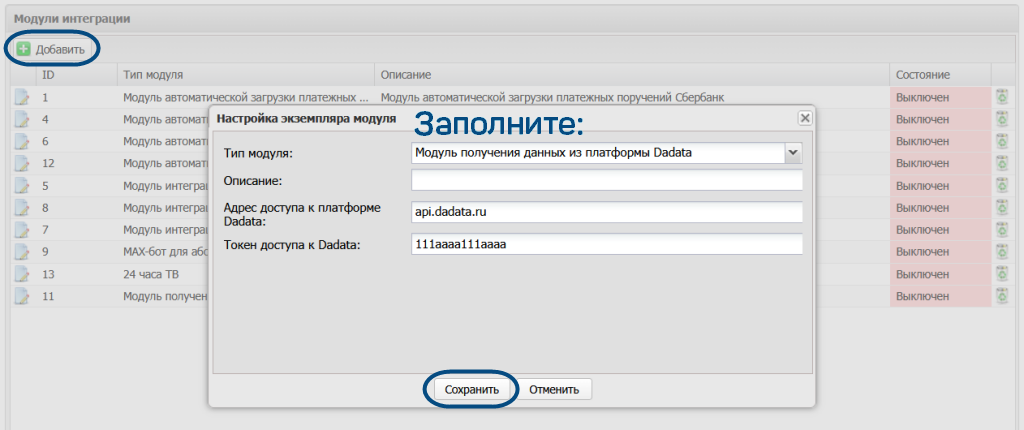Open the editor for row ID 9

pos(22,252)
